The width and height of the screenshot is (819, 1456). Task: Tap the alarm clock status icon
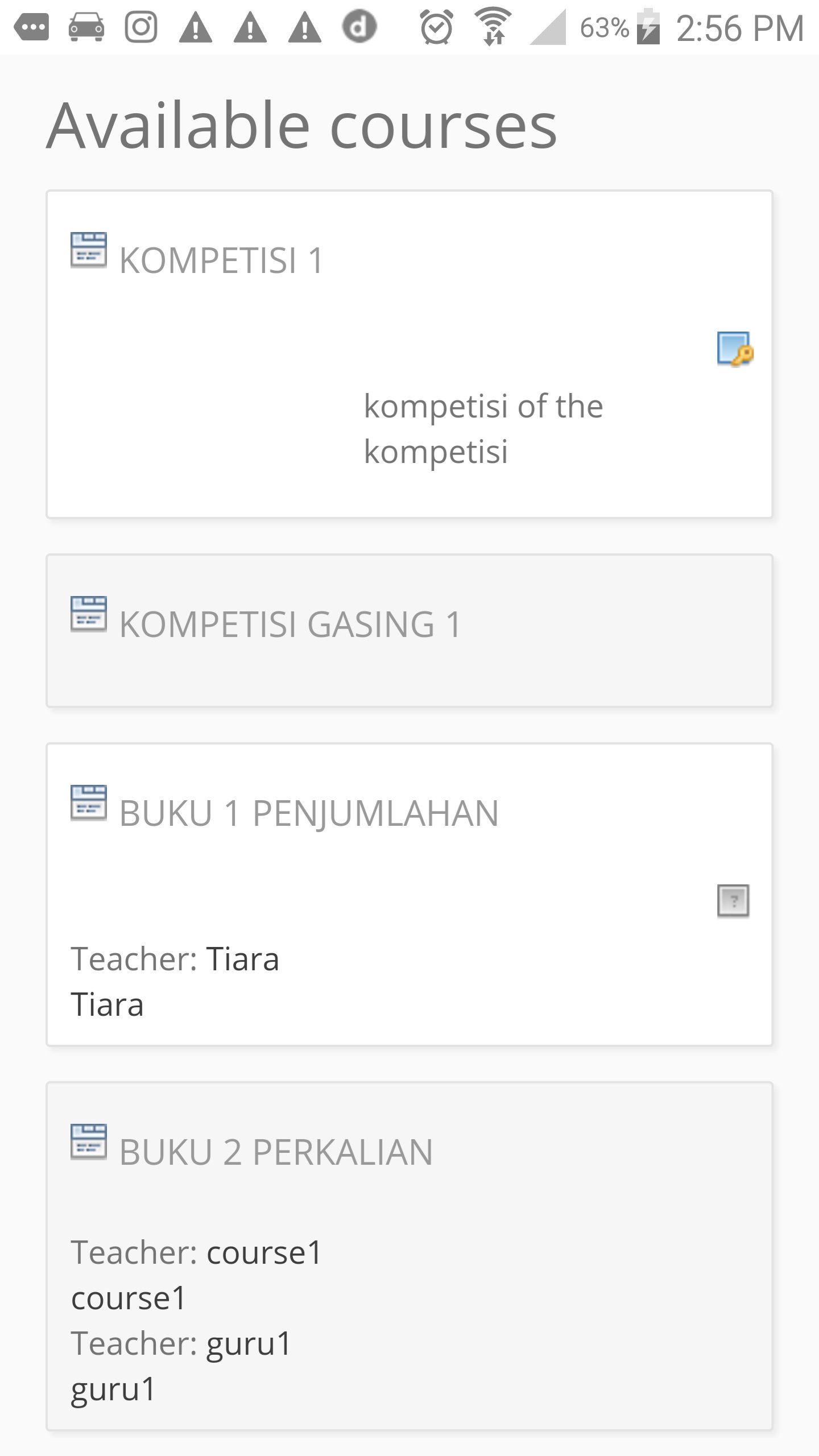coord(436,27)
